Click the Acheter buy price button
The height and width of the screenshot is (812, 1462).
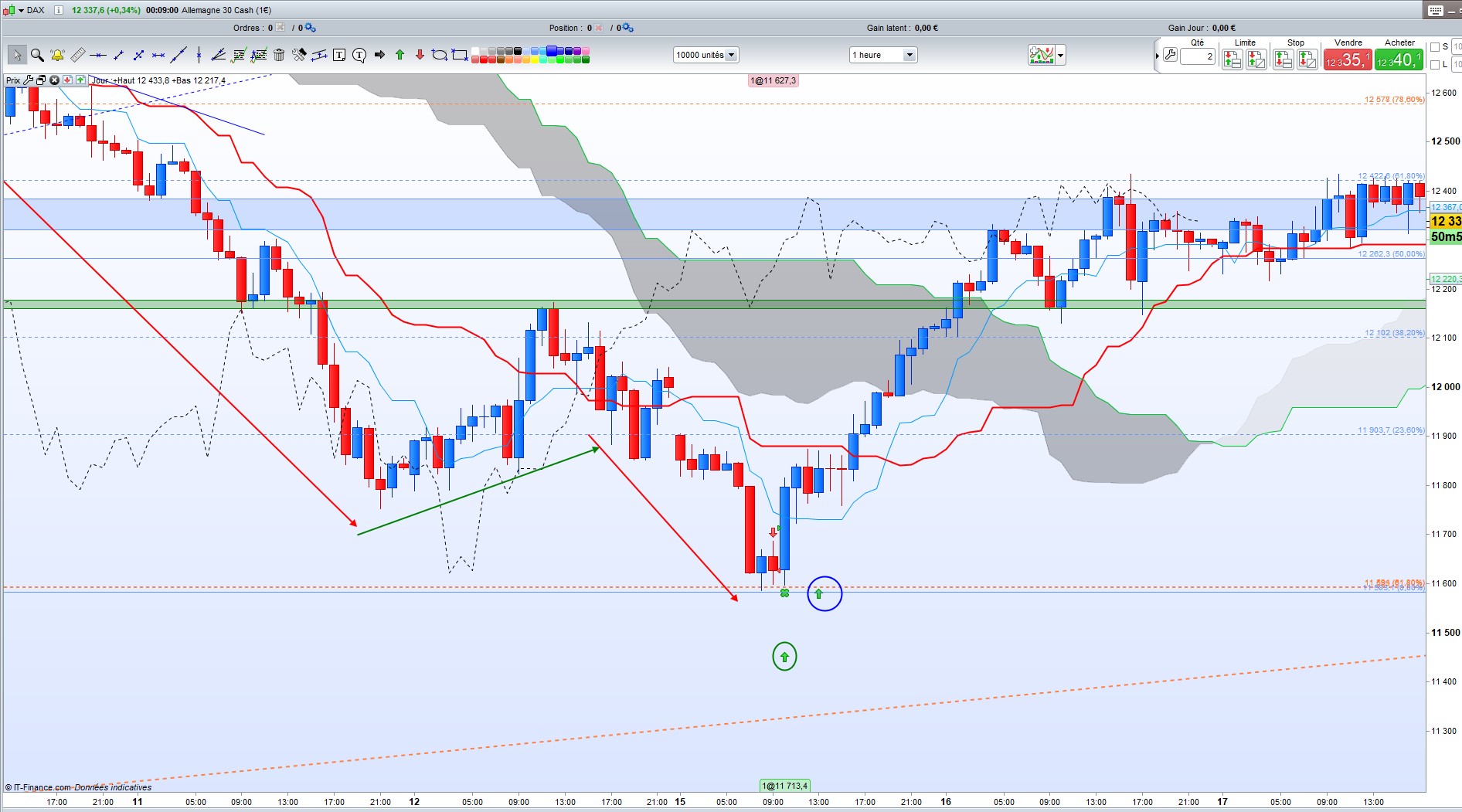click(1399, 59)
